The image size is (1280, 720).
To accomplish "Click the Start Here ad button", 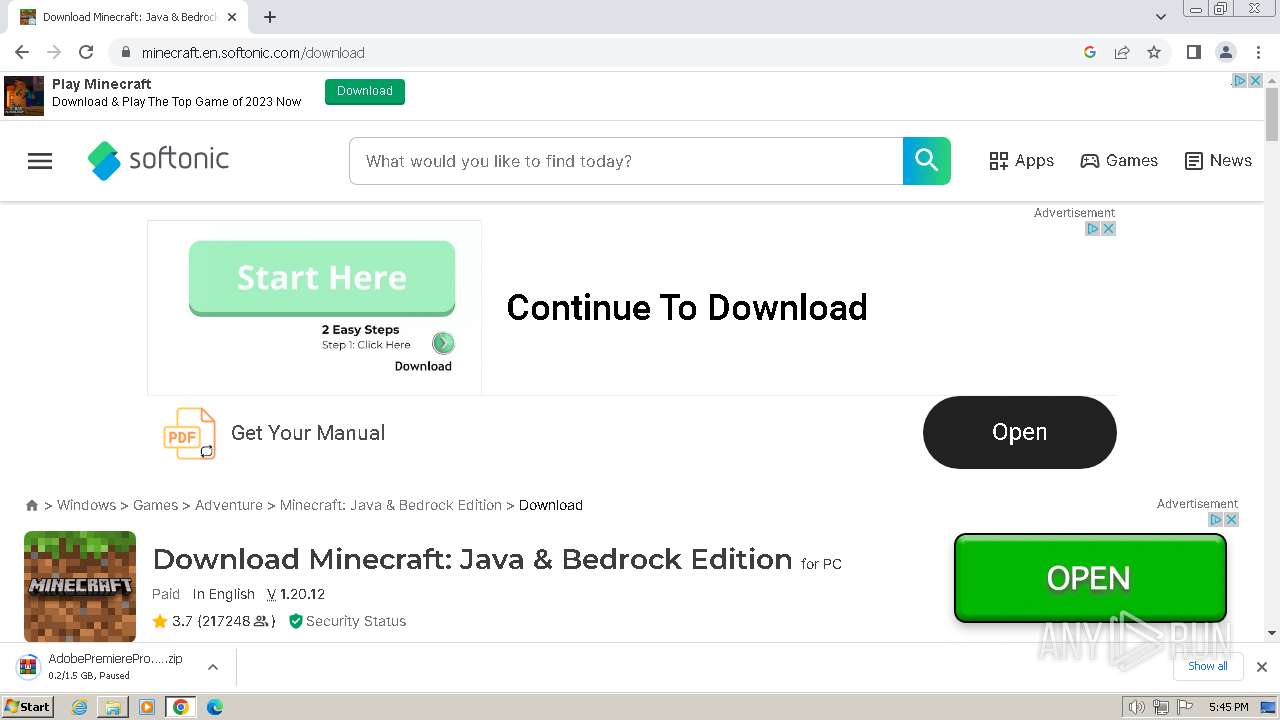I will (x=322, y=278).
